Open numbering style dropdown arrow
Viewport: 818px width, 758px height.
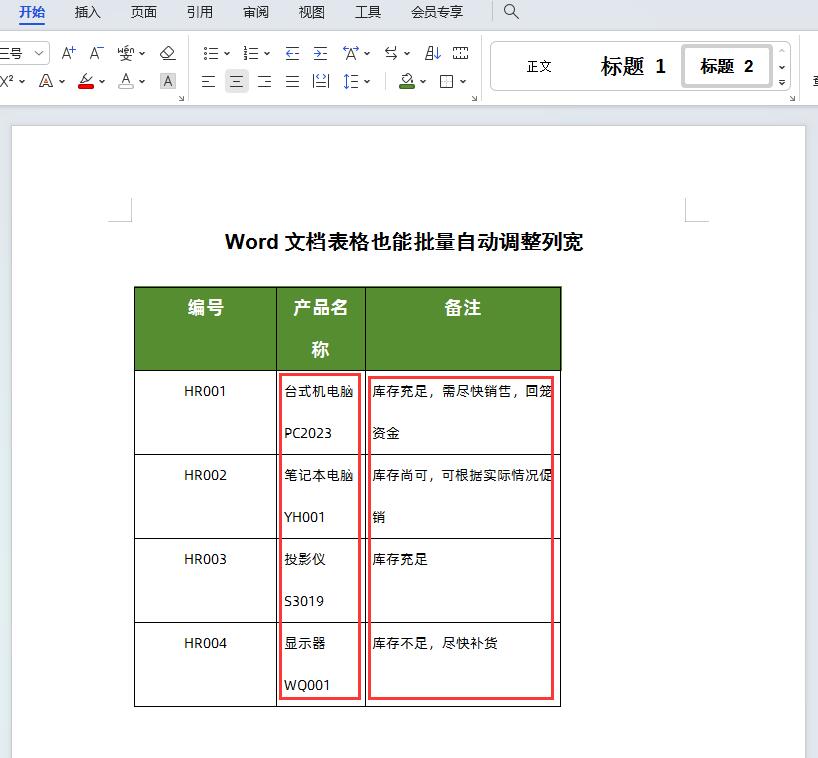click(x=267, y=53)
